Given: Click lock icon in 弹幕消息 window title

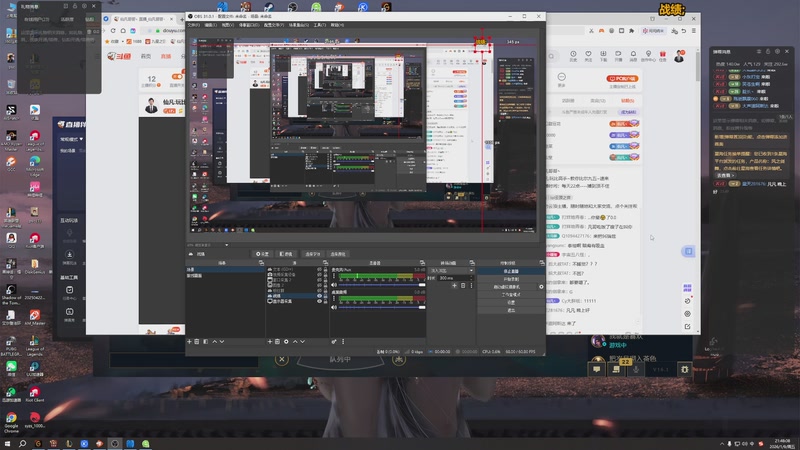Looking at the screenshot, I should [768, 51].
